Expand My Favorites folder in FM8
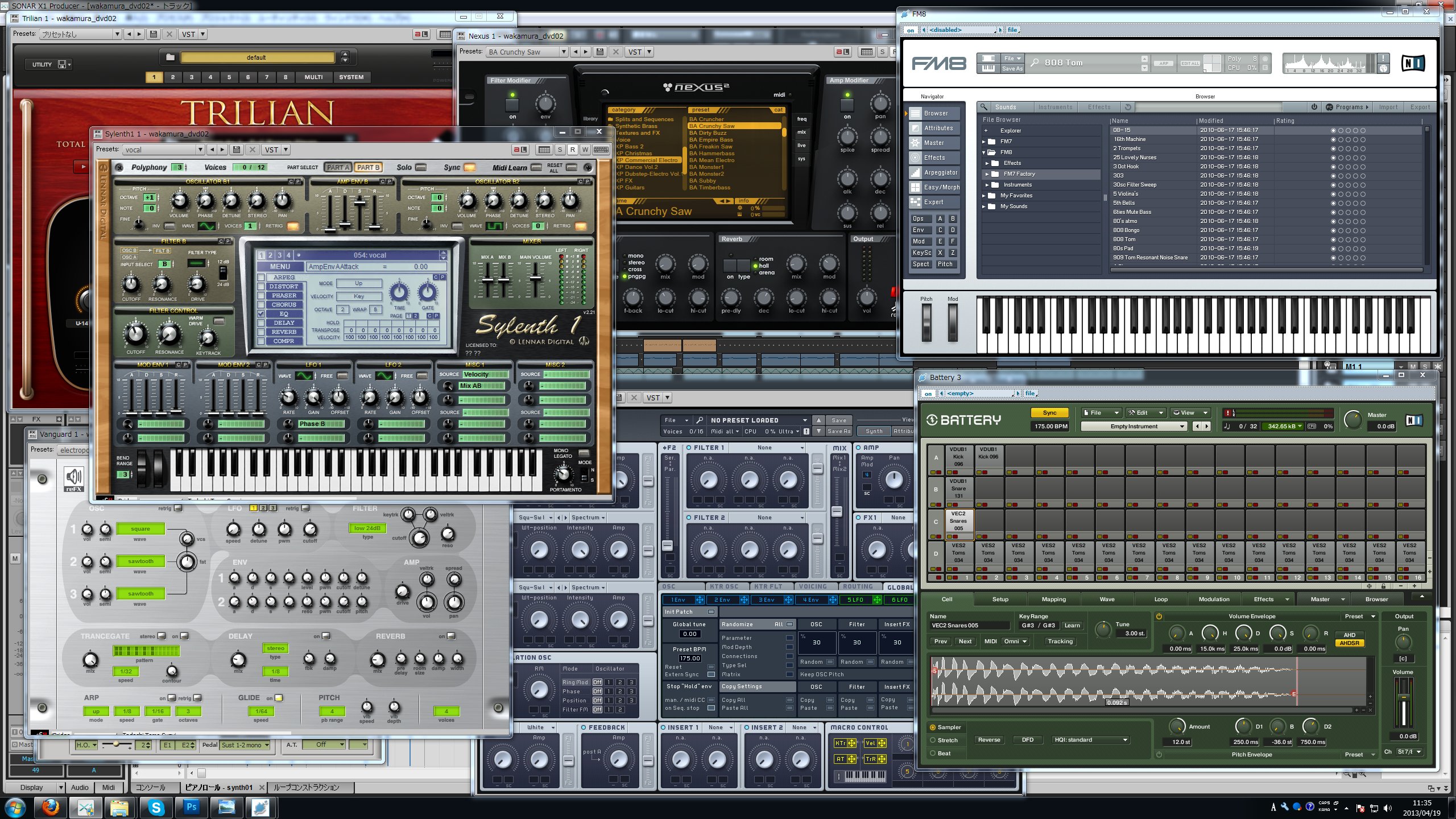This screenshot has height=819, width=1456. [984, 196]
